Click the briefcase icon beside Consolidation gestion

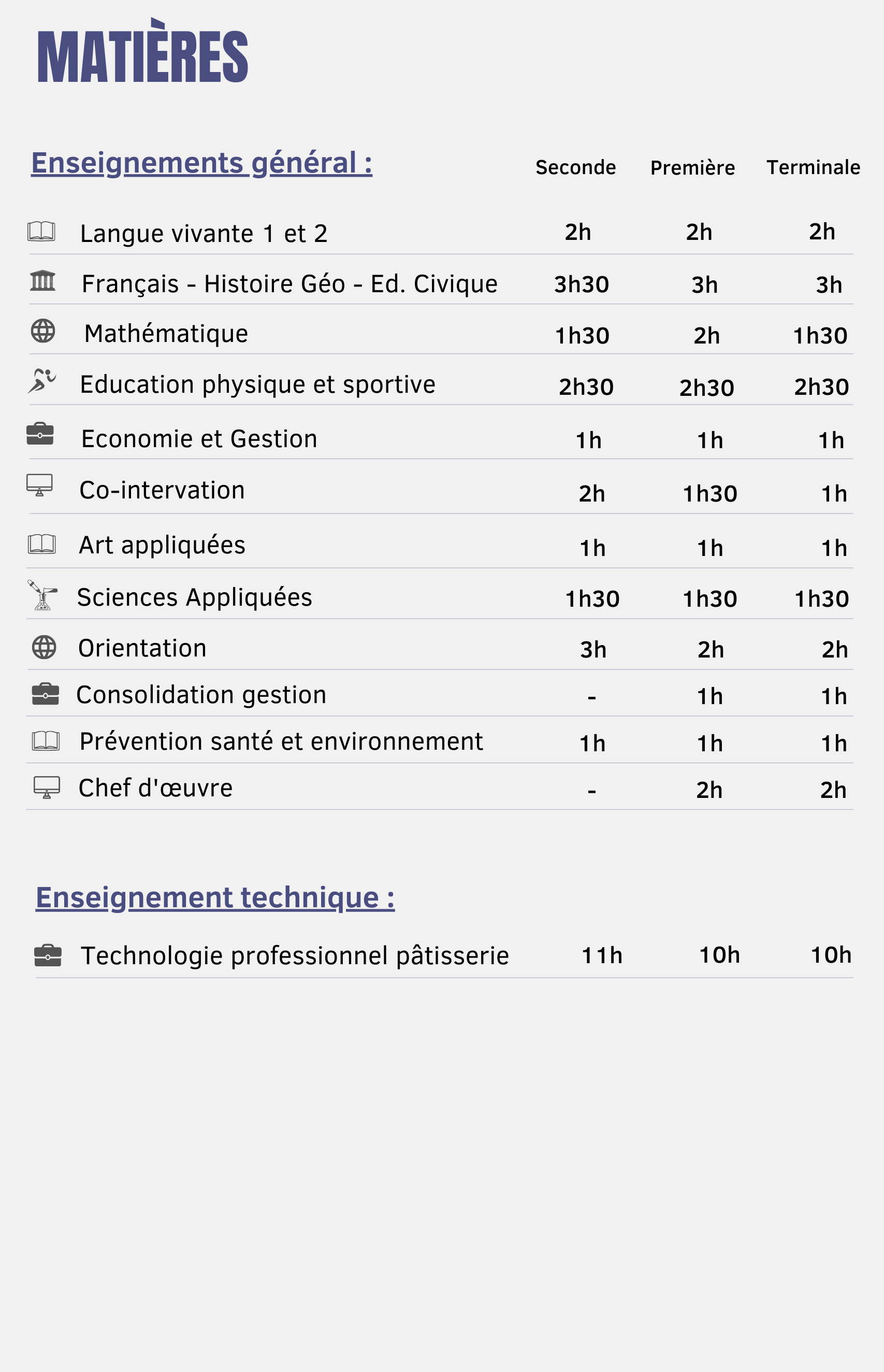pos(46,694)
